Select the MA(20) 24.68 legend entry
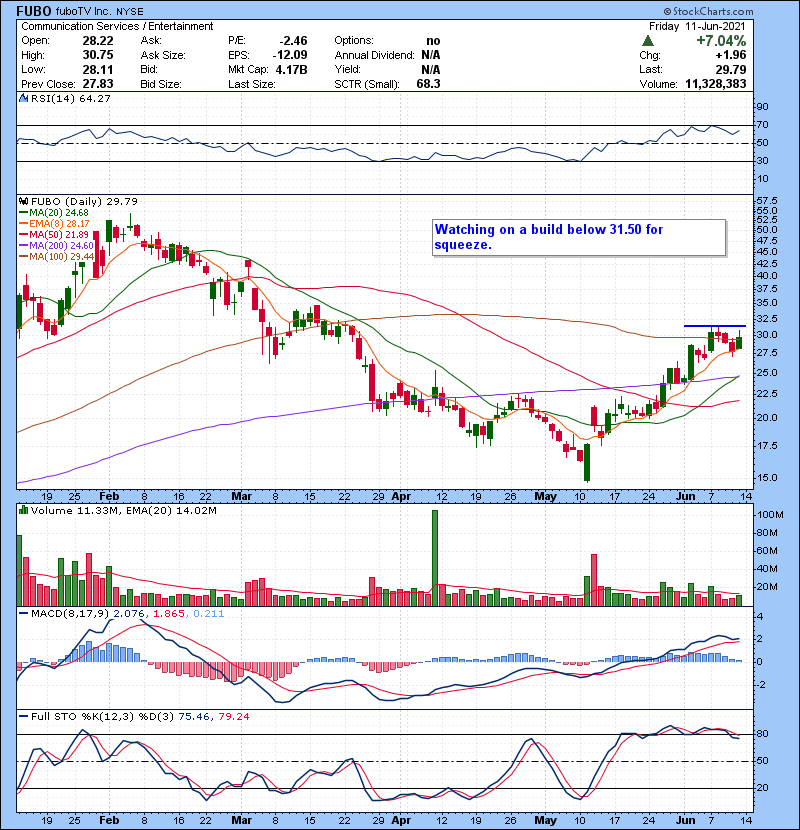The image size is (800, 830). [54, 213]
